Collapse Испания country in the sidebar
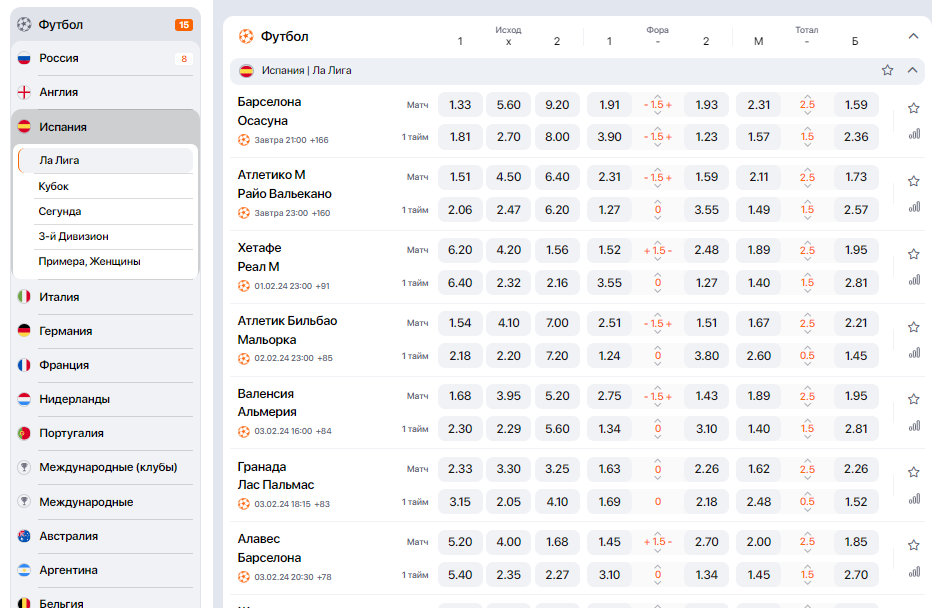Viewport: 932px width, 608px height. (105, 127)
